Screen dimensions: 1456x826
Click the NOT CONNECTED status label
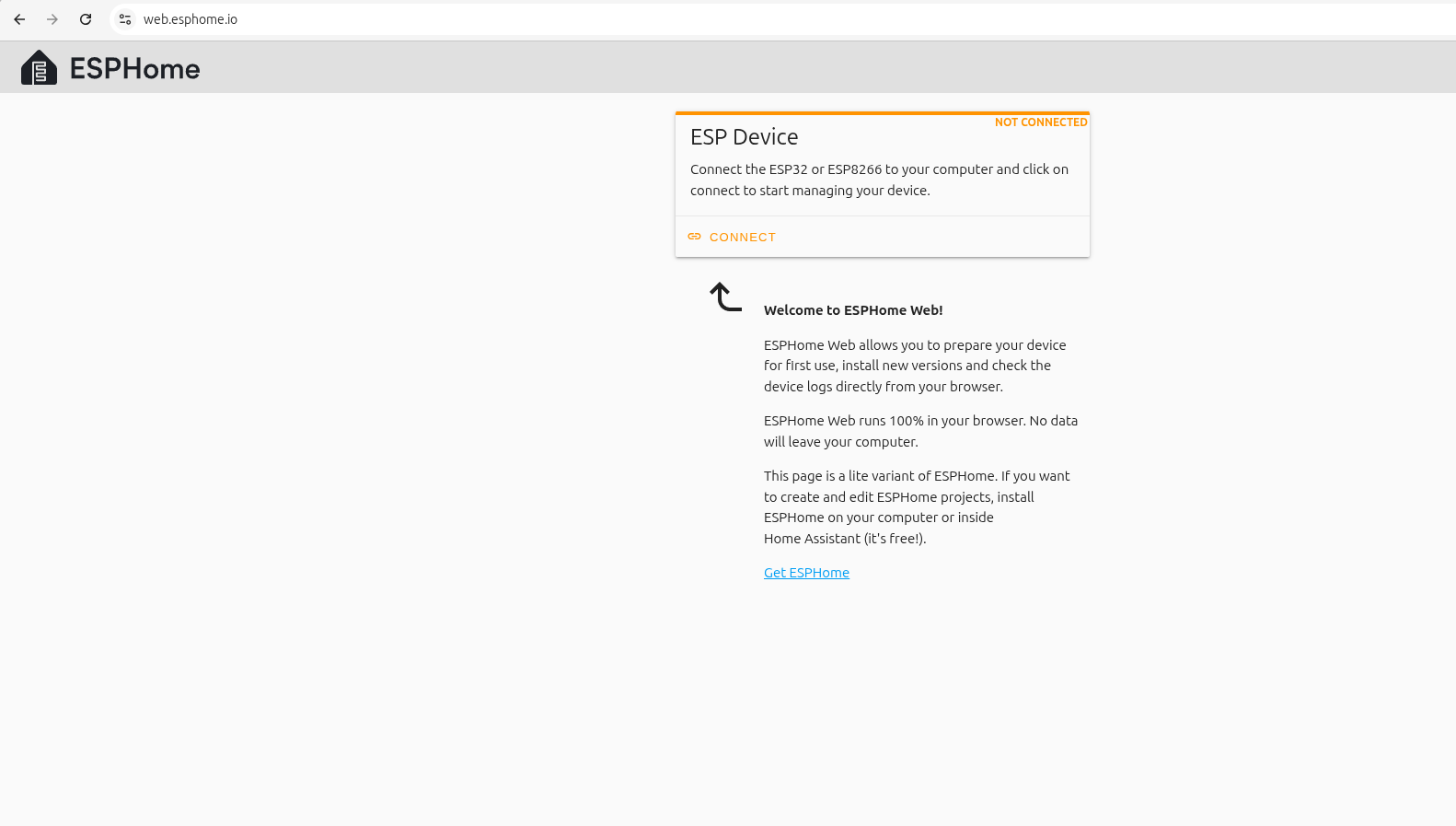coord(1040,122)
